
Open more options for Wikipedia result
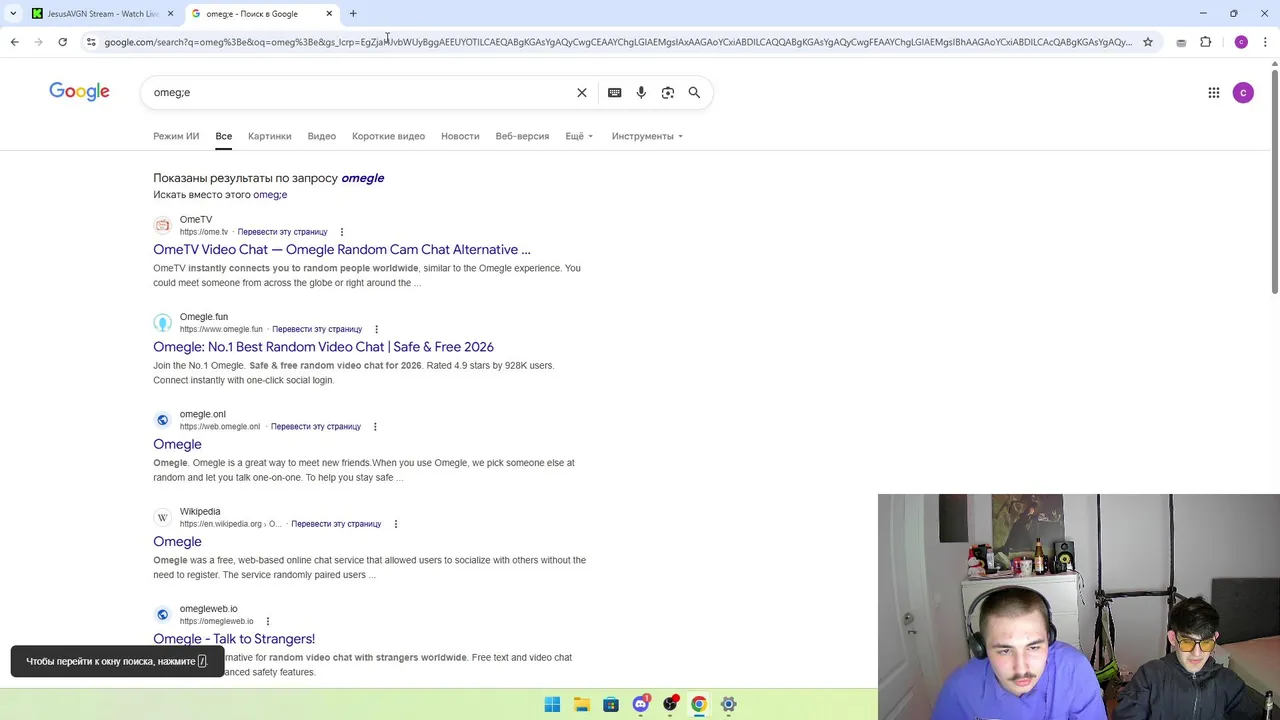point(395,524)
